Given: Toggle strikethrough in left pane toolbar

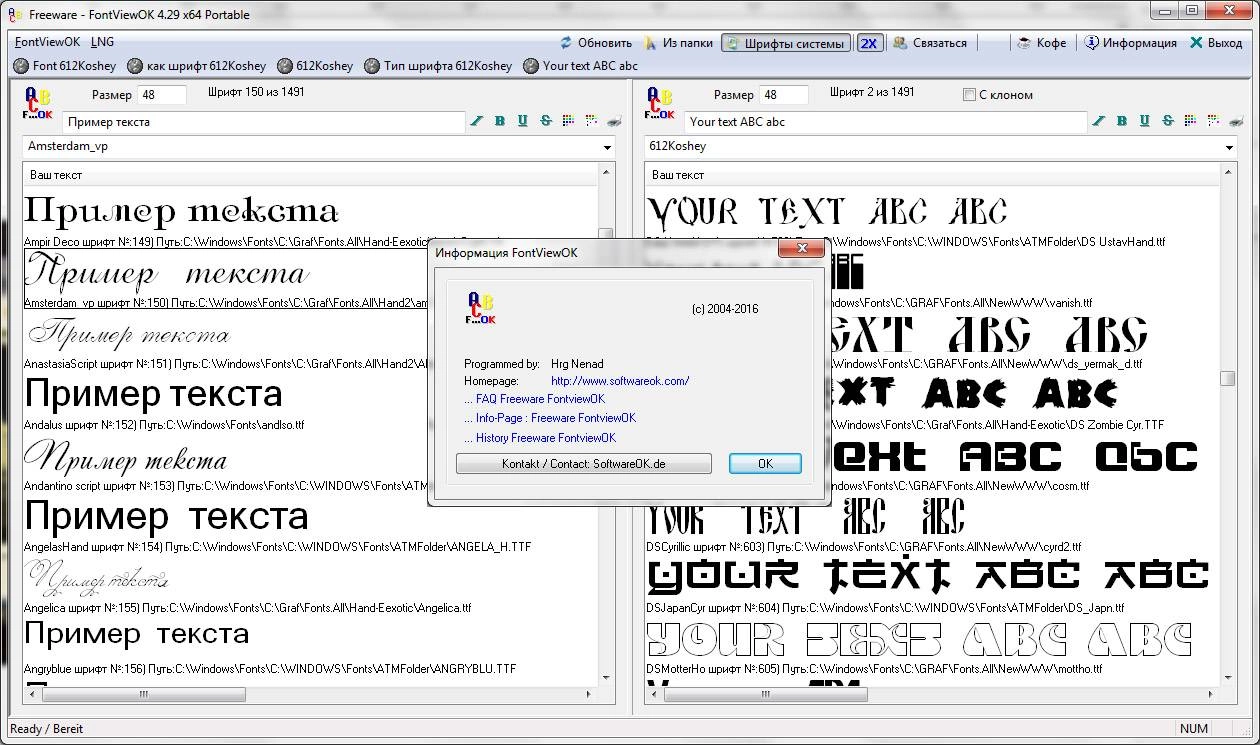Looking at the screenshot, I should coord(546,121).
